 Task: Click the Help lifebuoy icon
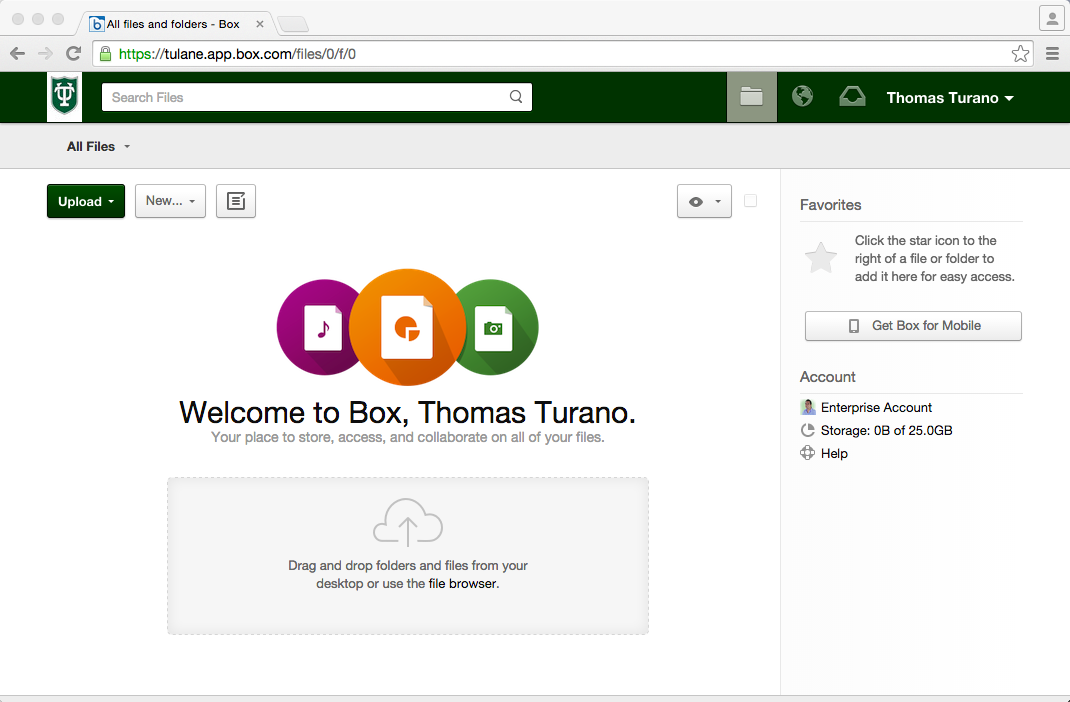(807, 453)
